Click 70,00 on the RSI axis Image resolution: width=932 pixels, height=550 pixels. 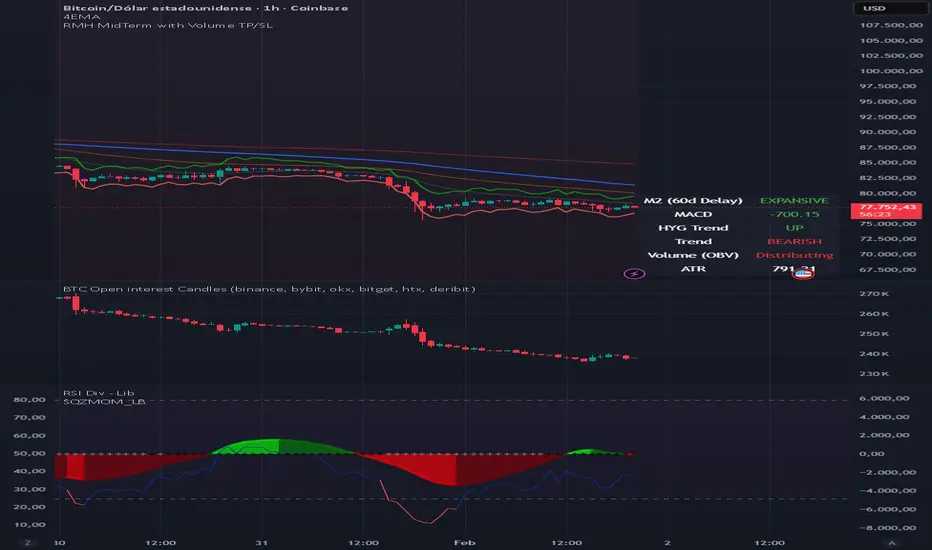coord(29,417)
